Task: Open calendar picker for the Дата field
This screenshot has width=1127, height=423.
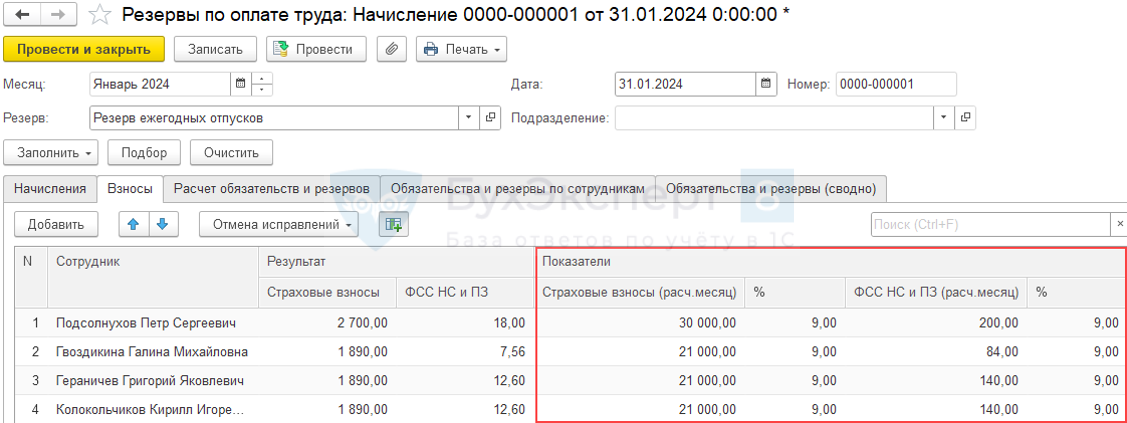Action: point(766,84)
